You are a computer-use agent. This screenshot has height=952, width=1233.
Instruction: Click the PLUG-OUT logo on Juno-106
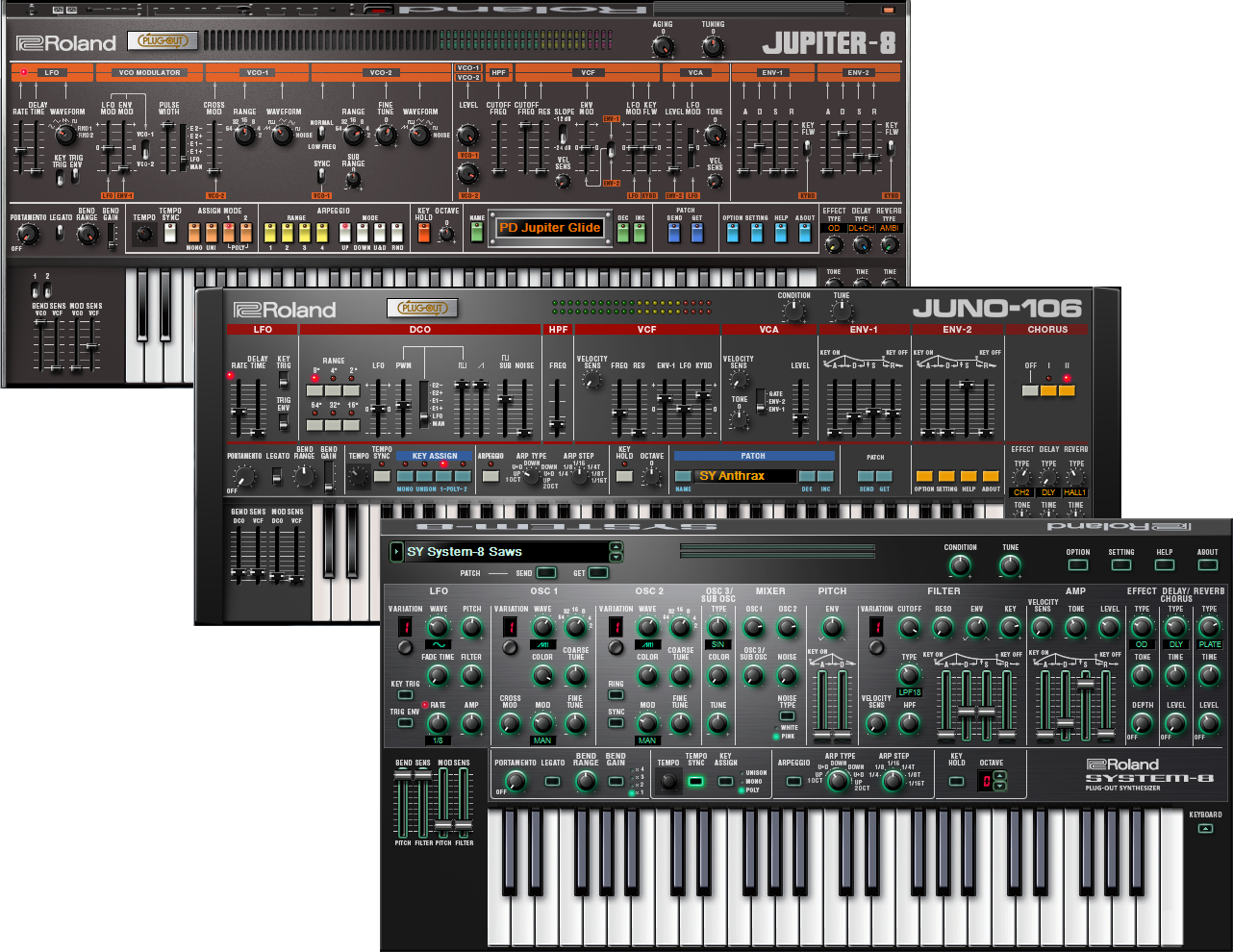[x=422, y=309]
